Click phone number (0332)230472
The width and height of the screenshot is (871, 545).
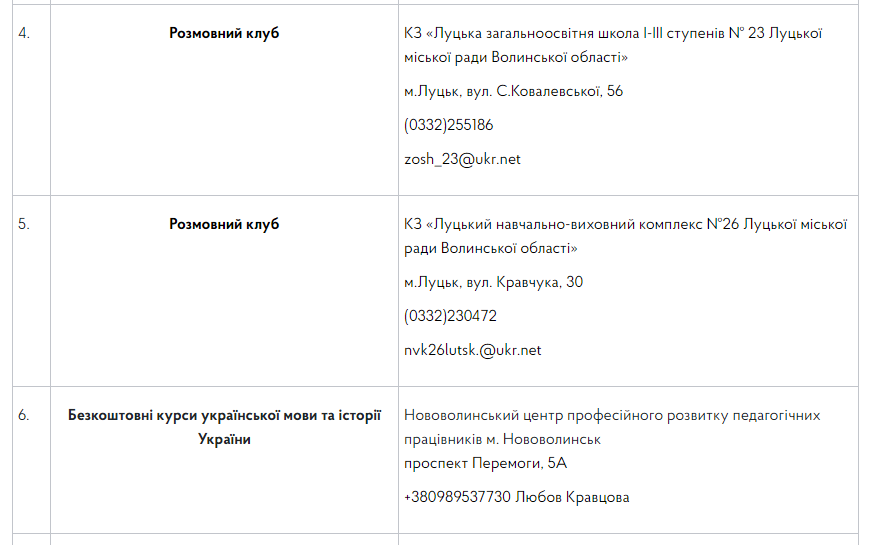[450, 316]
